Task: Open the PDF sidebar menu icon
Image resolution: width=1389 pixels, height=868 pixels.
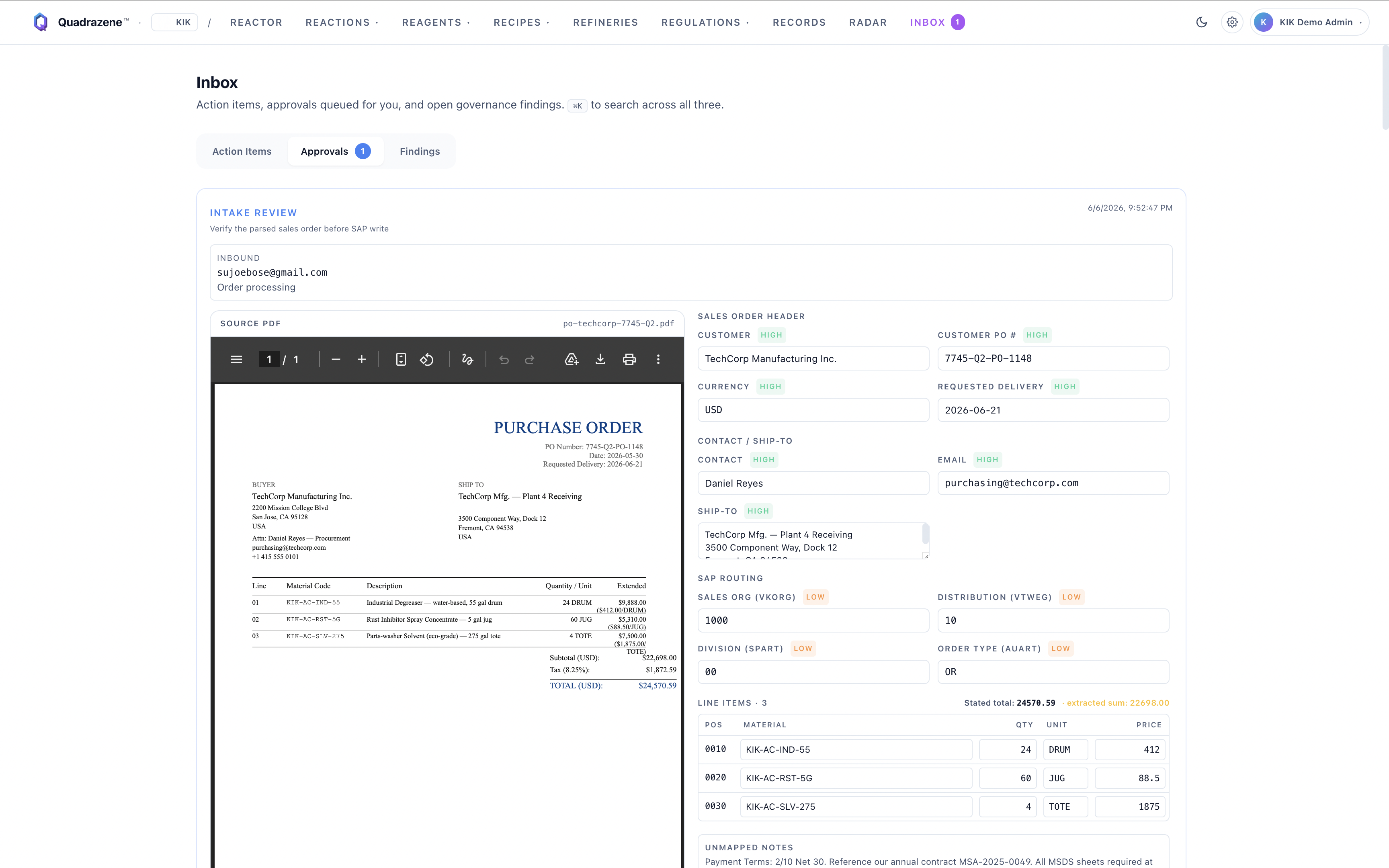Action: [x=236, y=359]
